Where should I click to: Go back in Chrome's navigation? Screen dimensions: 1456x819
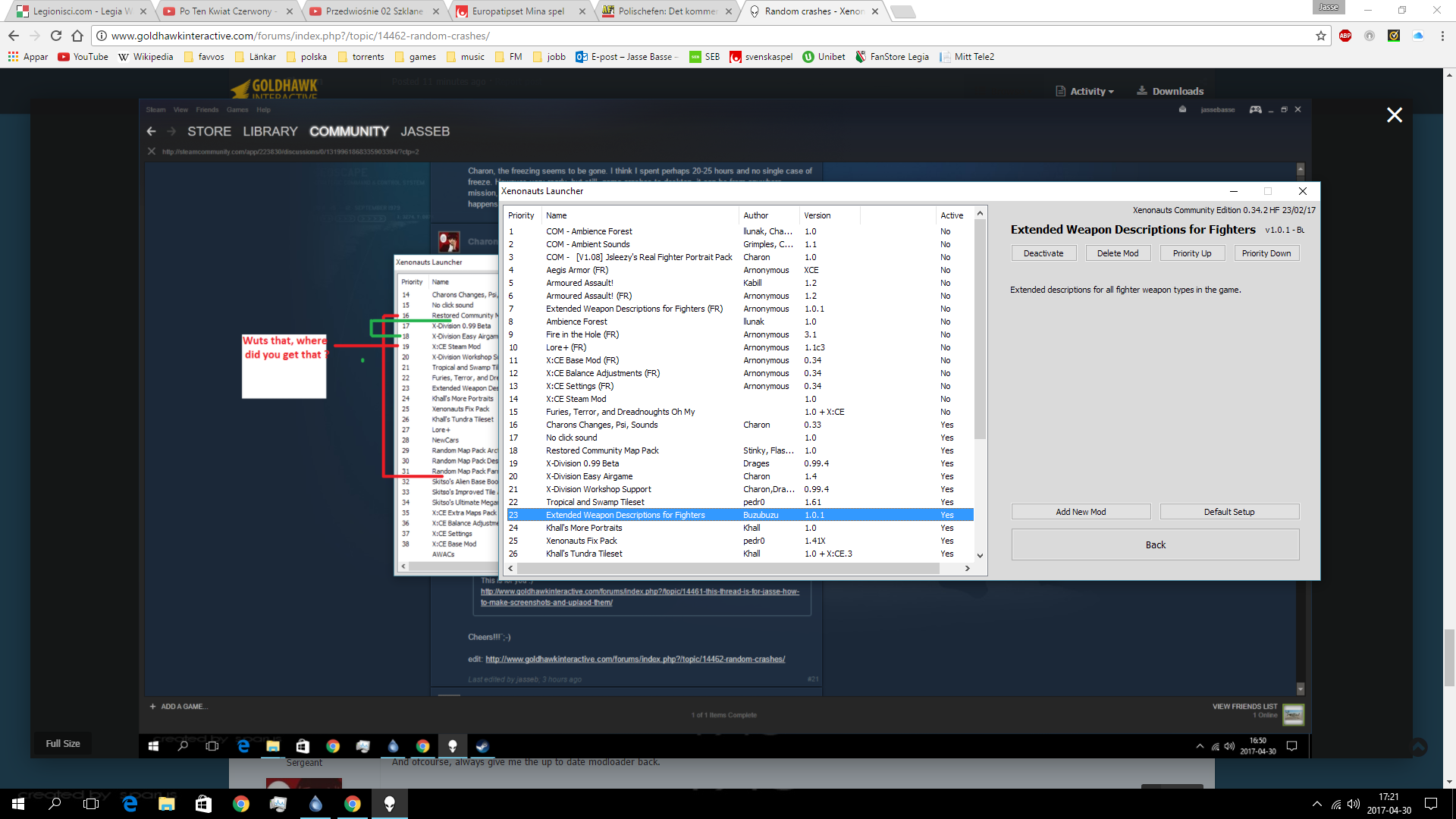(x=14, y=36)
